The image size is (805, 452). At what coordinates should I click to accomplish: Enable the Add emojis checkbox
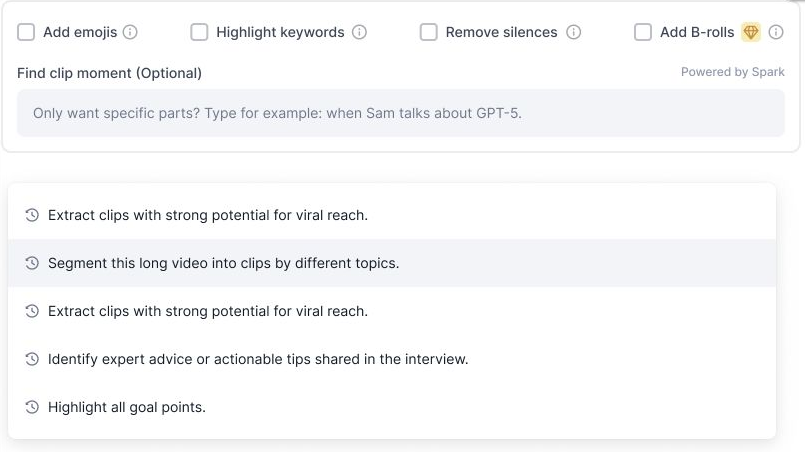click(x=26, y=32)
